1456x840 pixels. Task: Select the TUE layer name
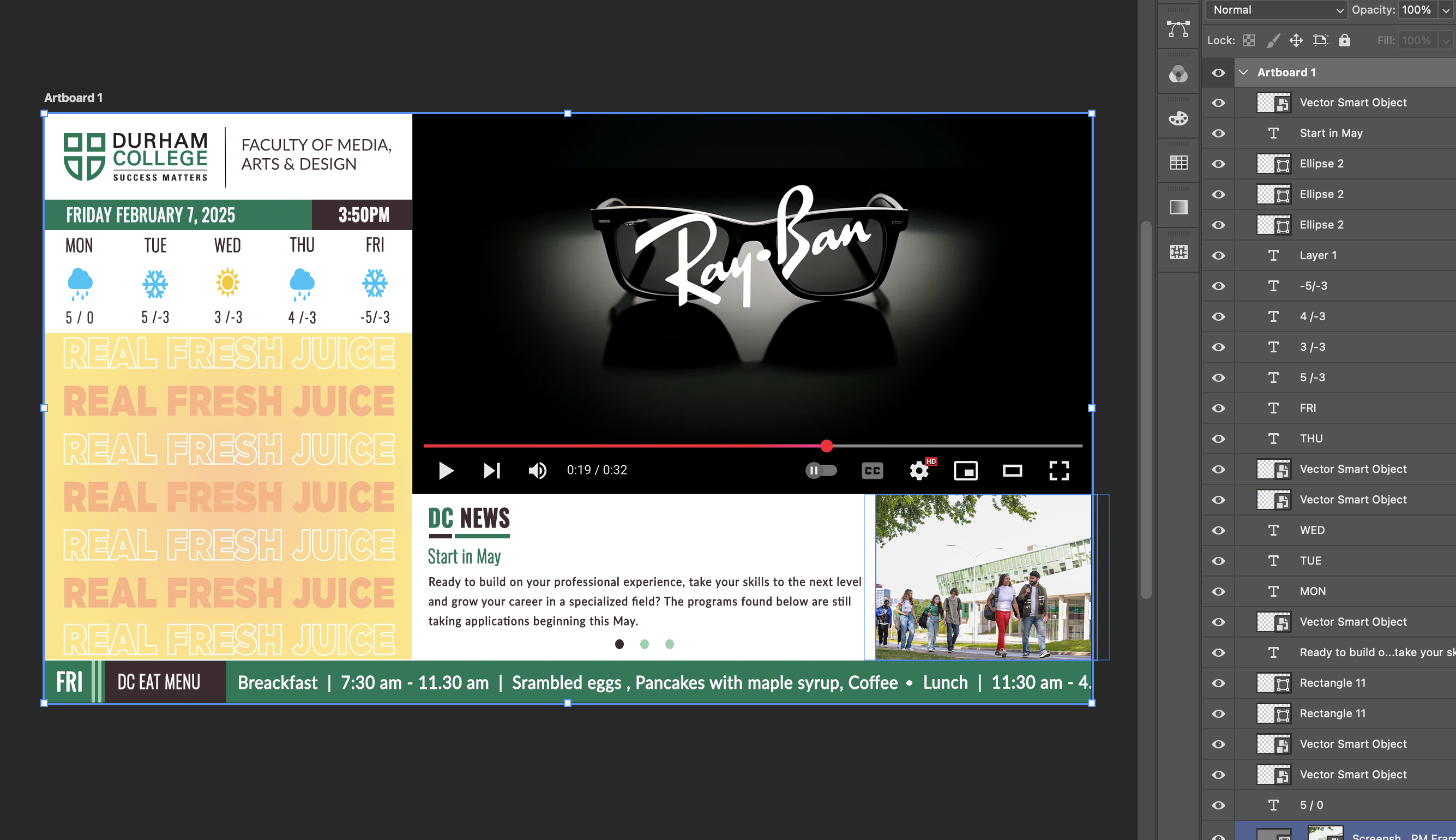(x=1310, y=561)
